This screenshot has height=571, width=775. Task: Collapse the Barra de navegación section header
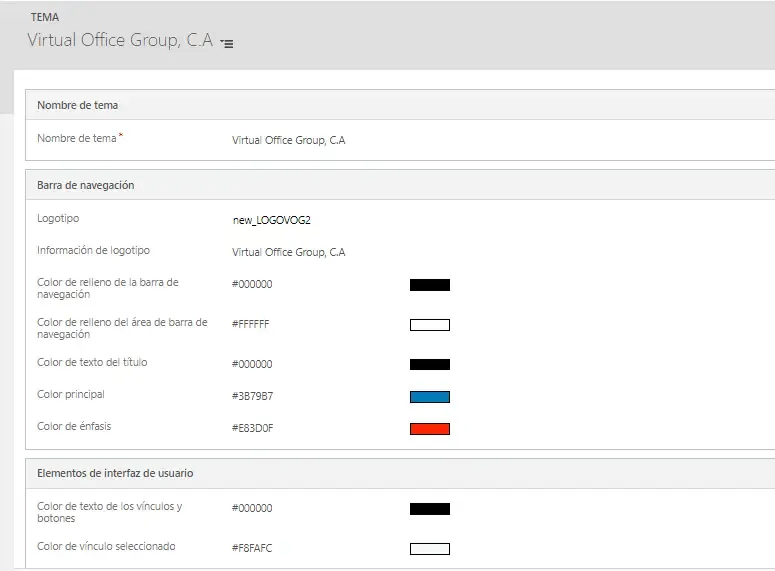tap(86, 185)
